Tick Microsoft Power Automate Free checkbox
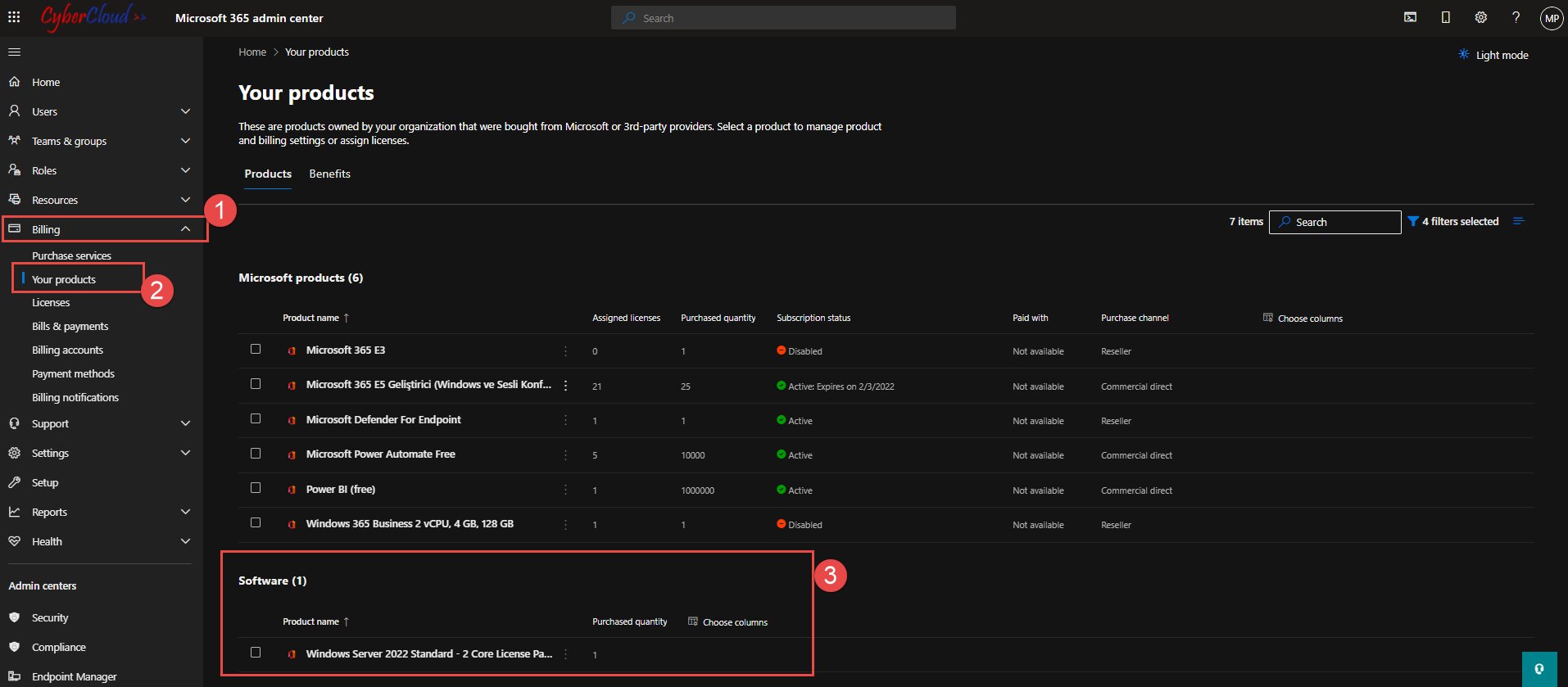The width and height of the screenshot is (1568, 687). click(256, 453)
